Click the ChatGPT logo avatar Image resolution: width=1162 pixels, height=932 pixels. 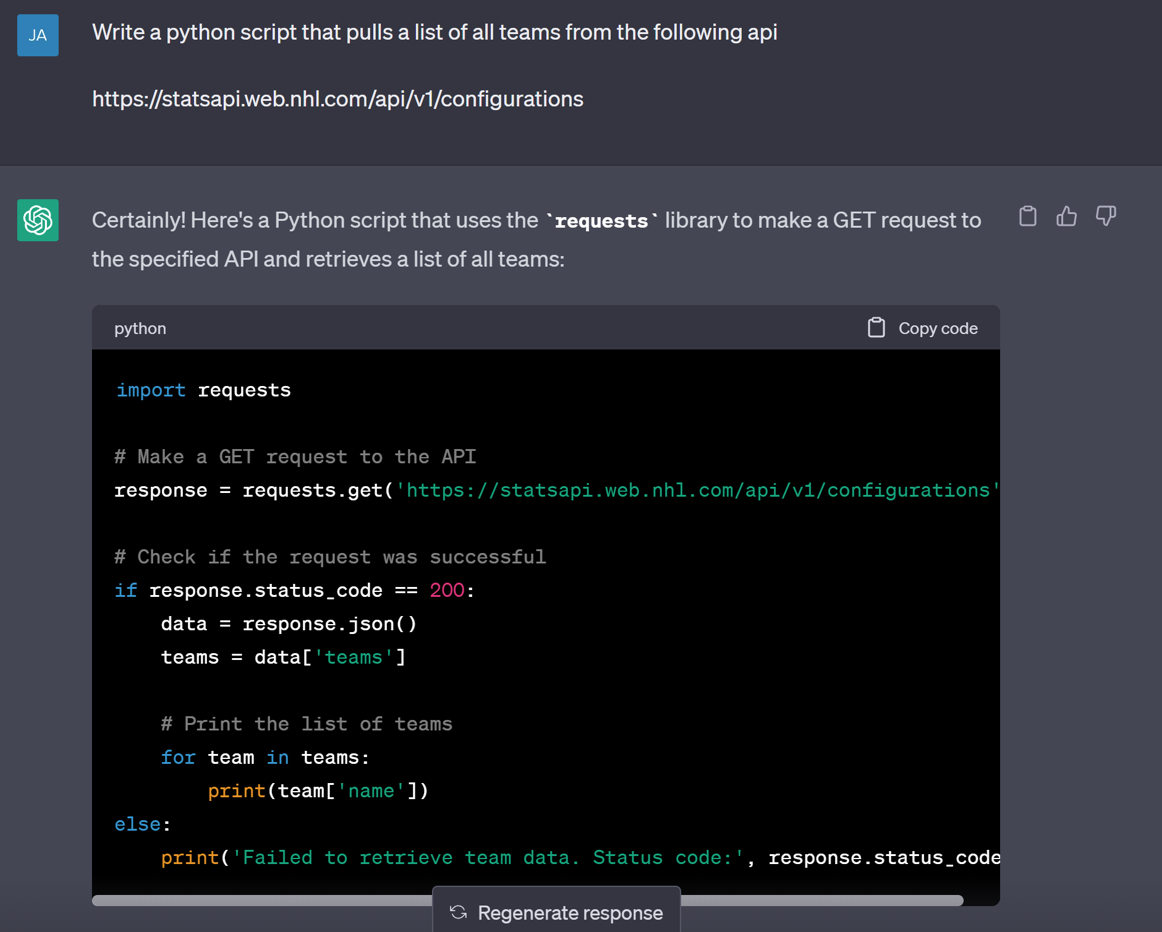click(38, 220)
